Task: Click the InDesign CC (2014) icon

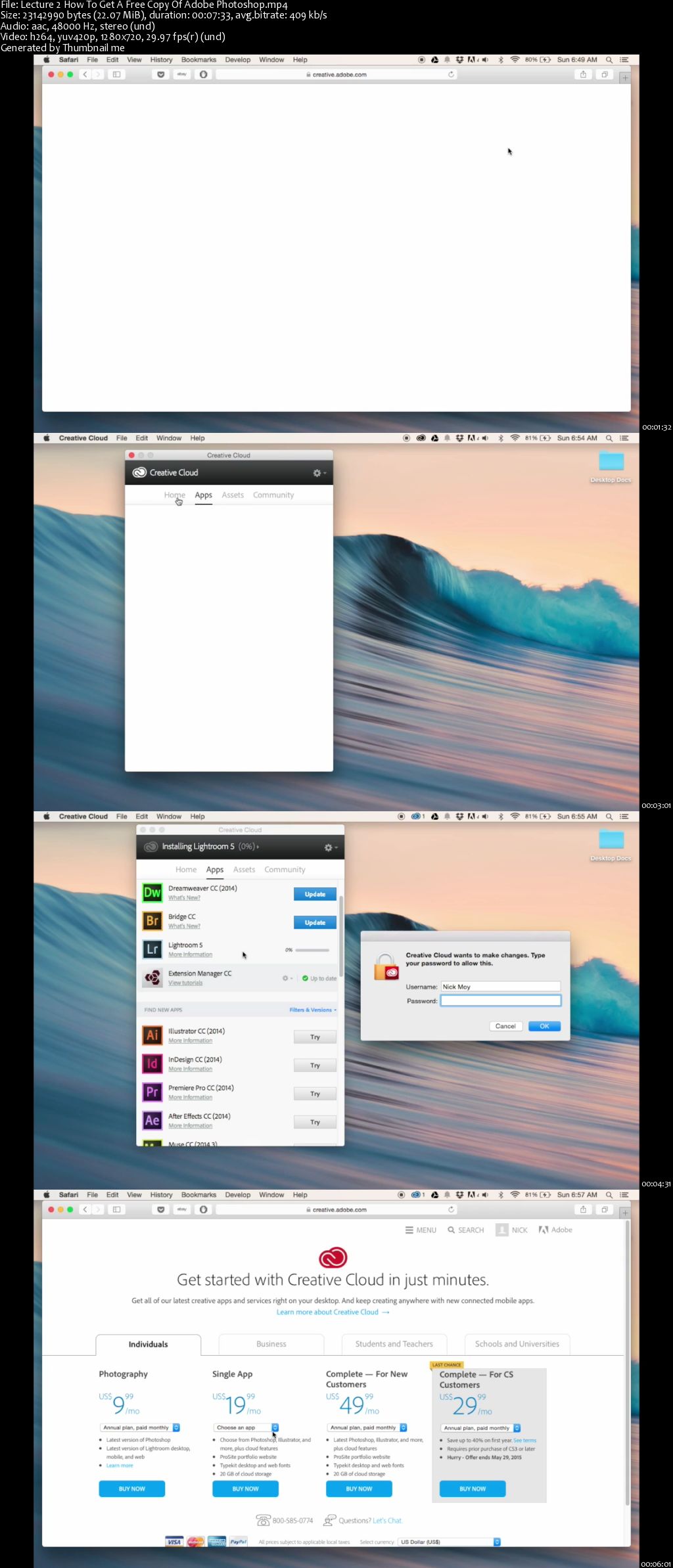Action: coord(152,1064)
